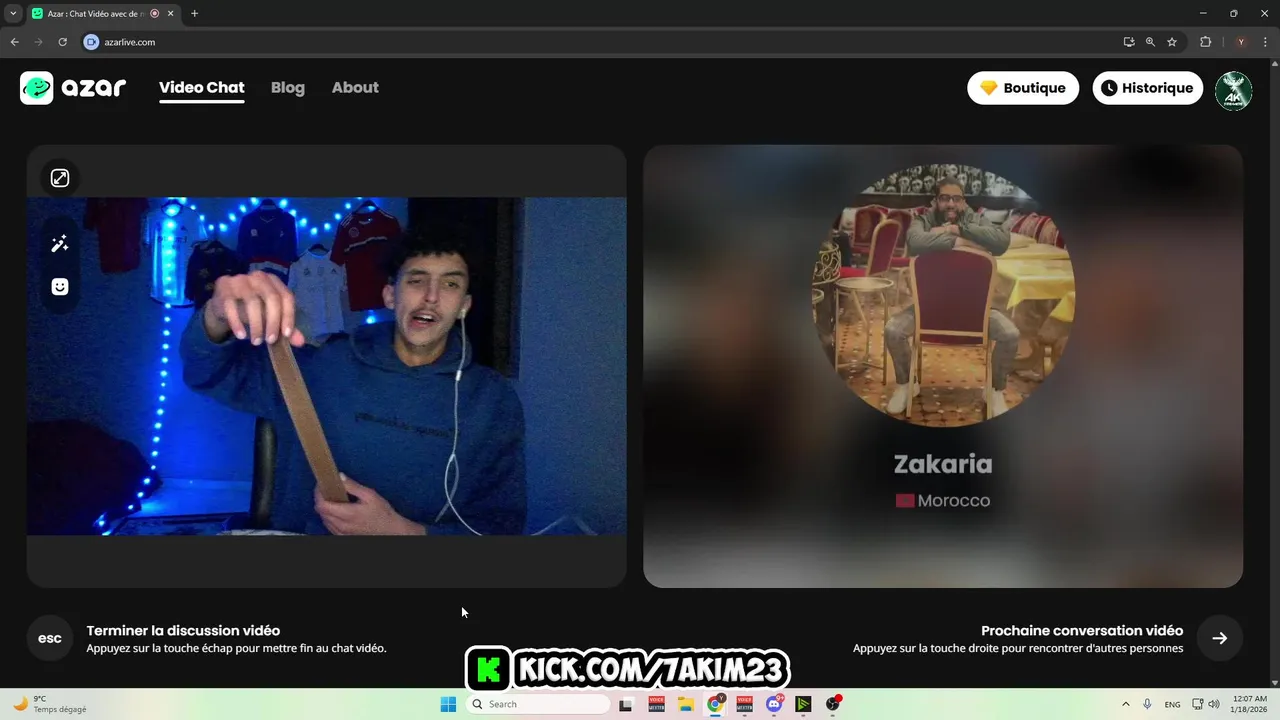This screenshot has height=720, width=1280.
Task: Switch the ENG input language
Action: click(x=1172, y=704)
